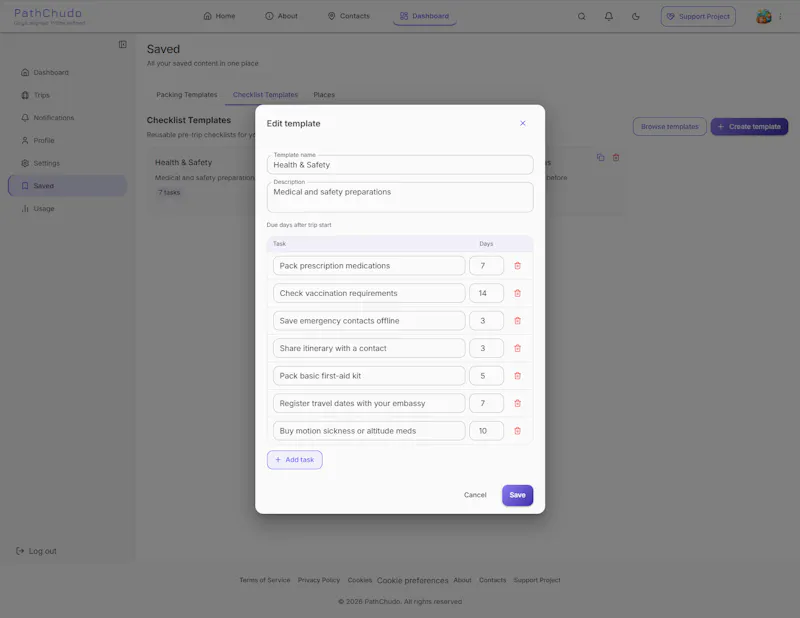Close the Edit template dialog
The height and width of the screenshot is (618, 800).
click(x=522, y=123)
